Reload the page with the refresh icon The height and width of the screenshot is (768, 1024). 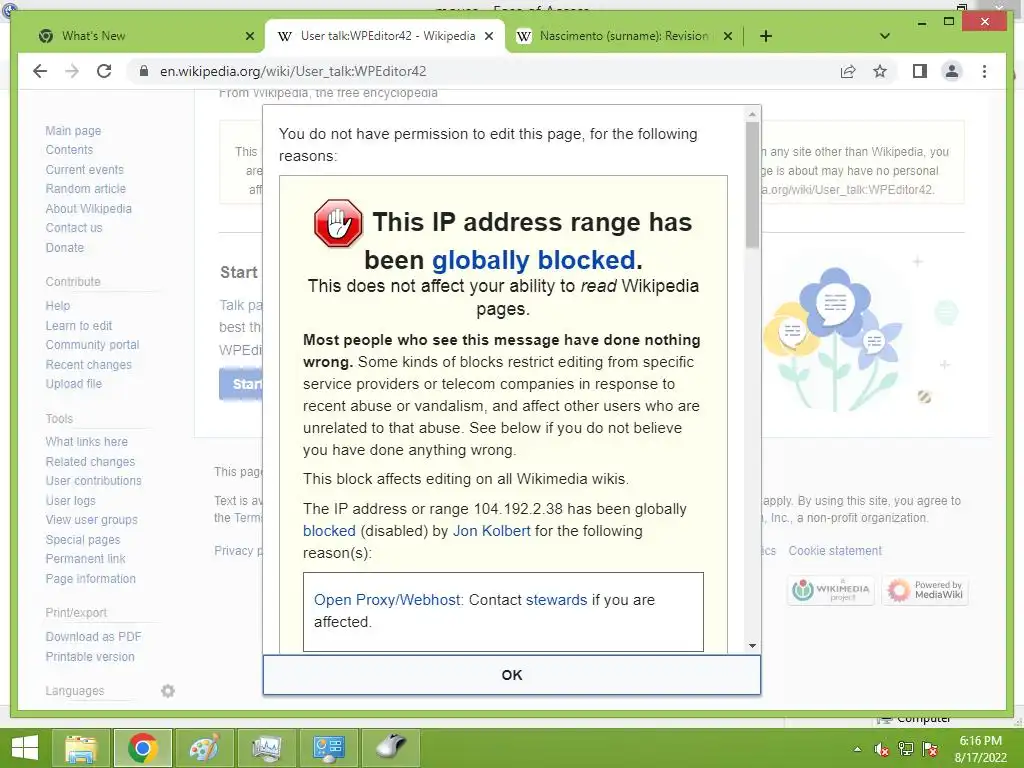coord(104,71)
